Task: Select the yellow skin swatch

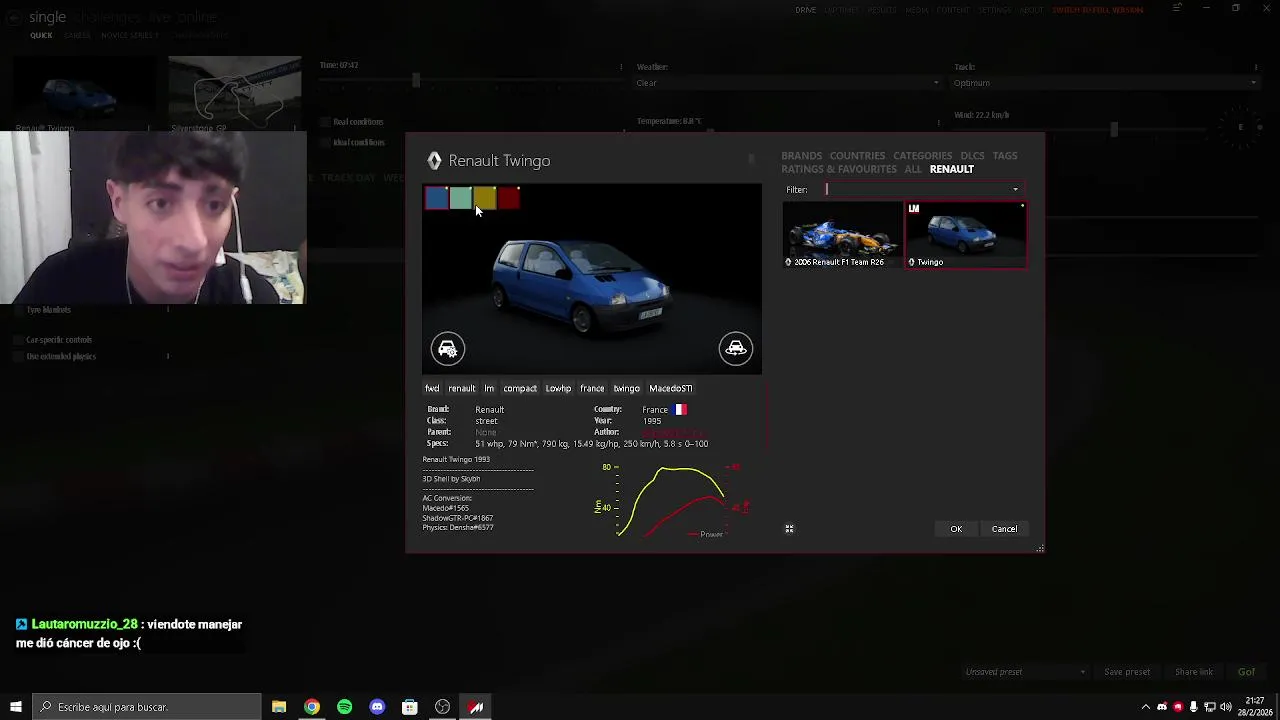Action: click(485, 198)
